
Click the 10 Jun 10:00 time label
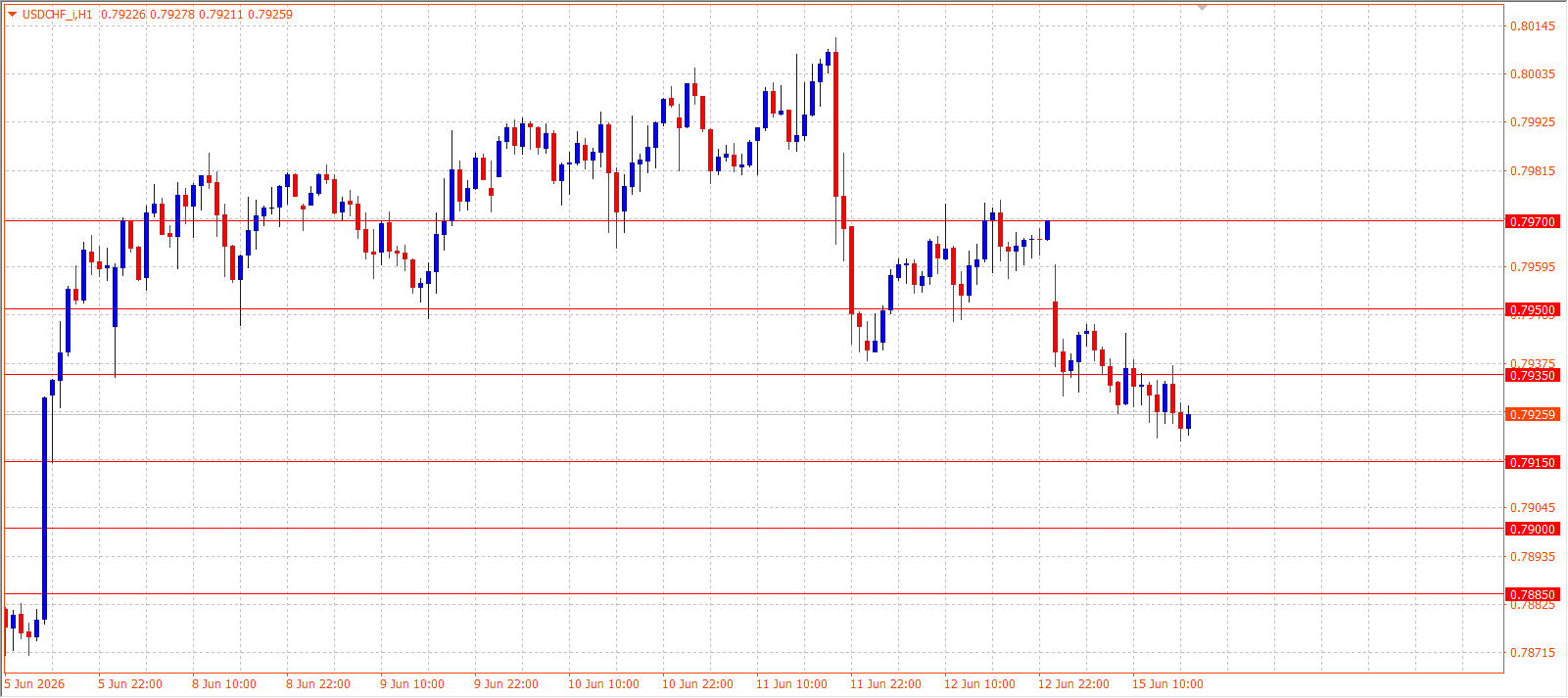point(603,684)
